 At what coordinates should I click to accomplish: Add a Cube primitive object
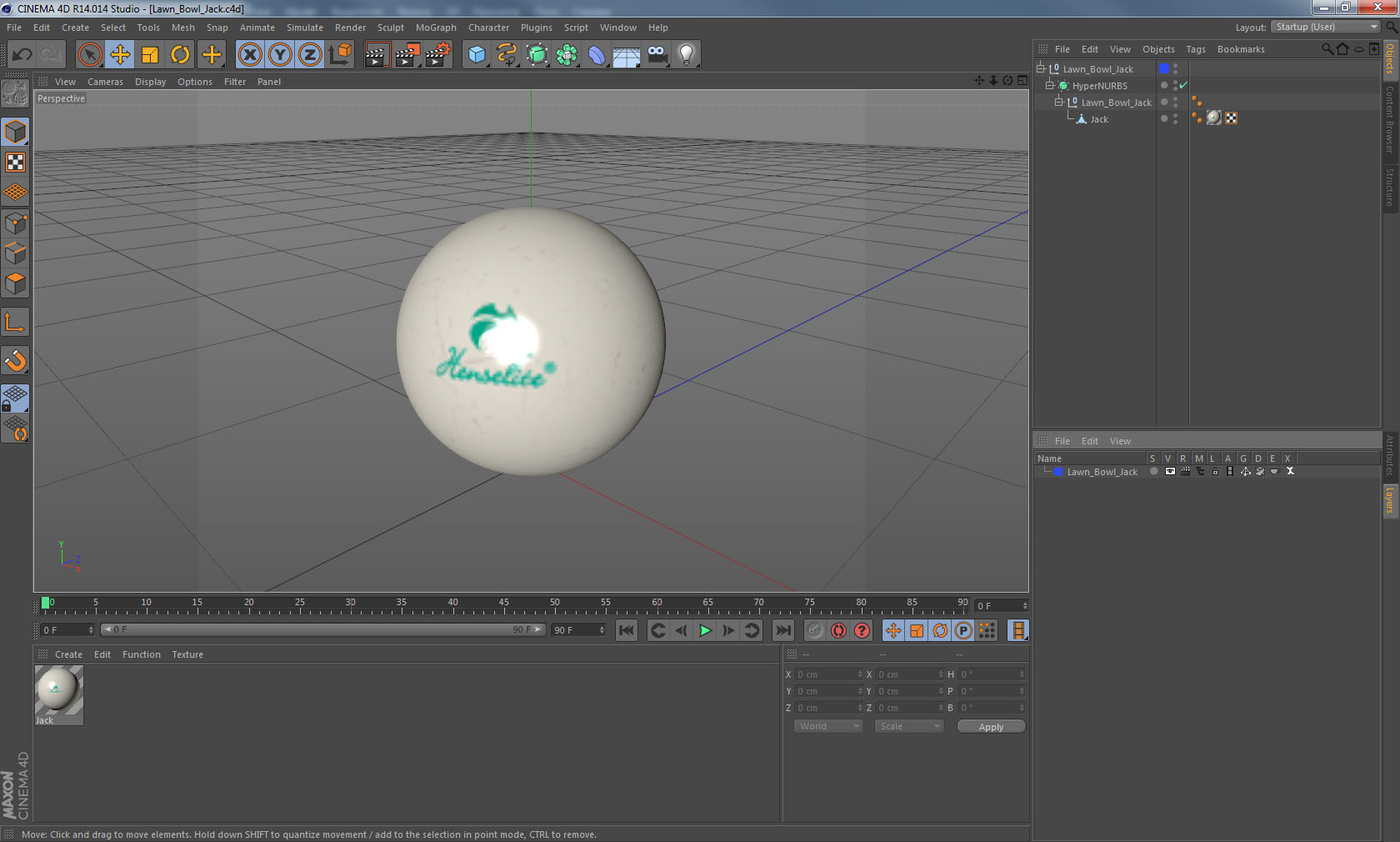click(x=477, y=55)
